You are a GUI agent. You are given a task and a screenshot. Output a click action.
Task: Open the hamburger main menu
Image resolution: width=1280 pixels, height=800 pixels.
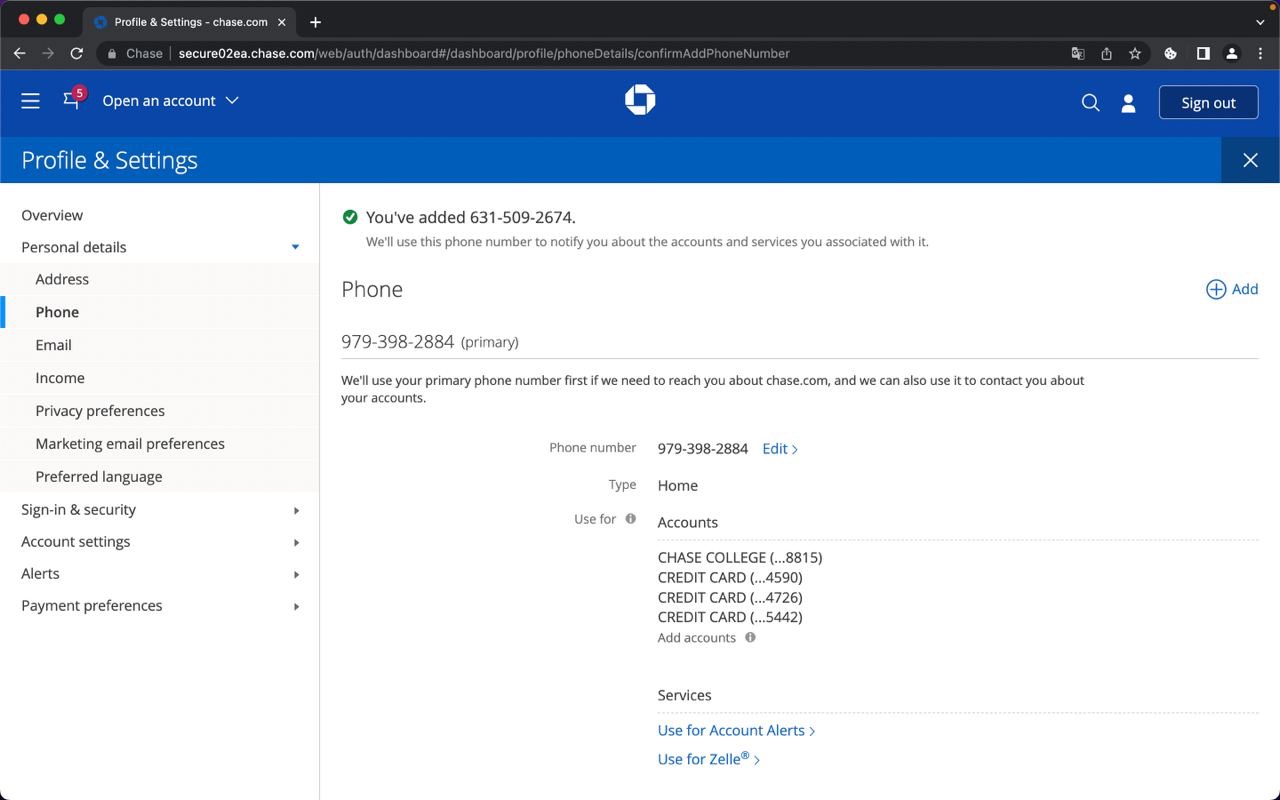coord(30,101)
